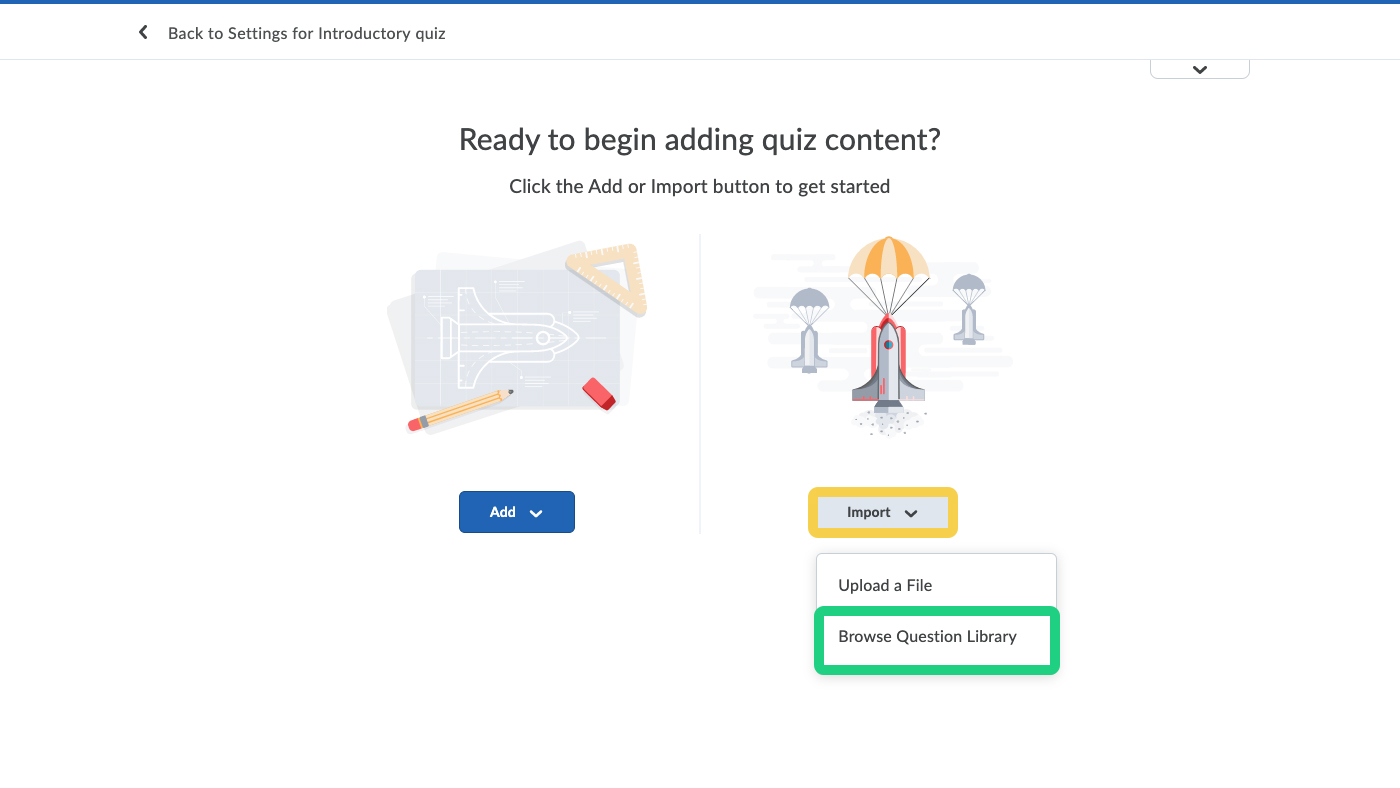Click the back chevron arrow icon
This screenshot has height=788, width=1400.
(143, 33)
